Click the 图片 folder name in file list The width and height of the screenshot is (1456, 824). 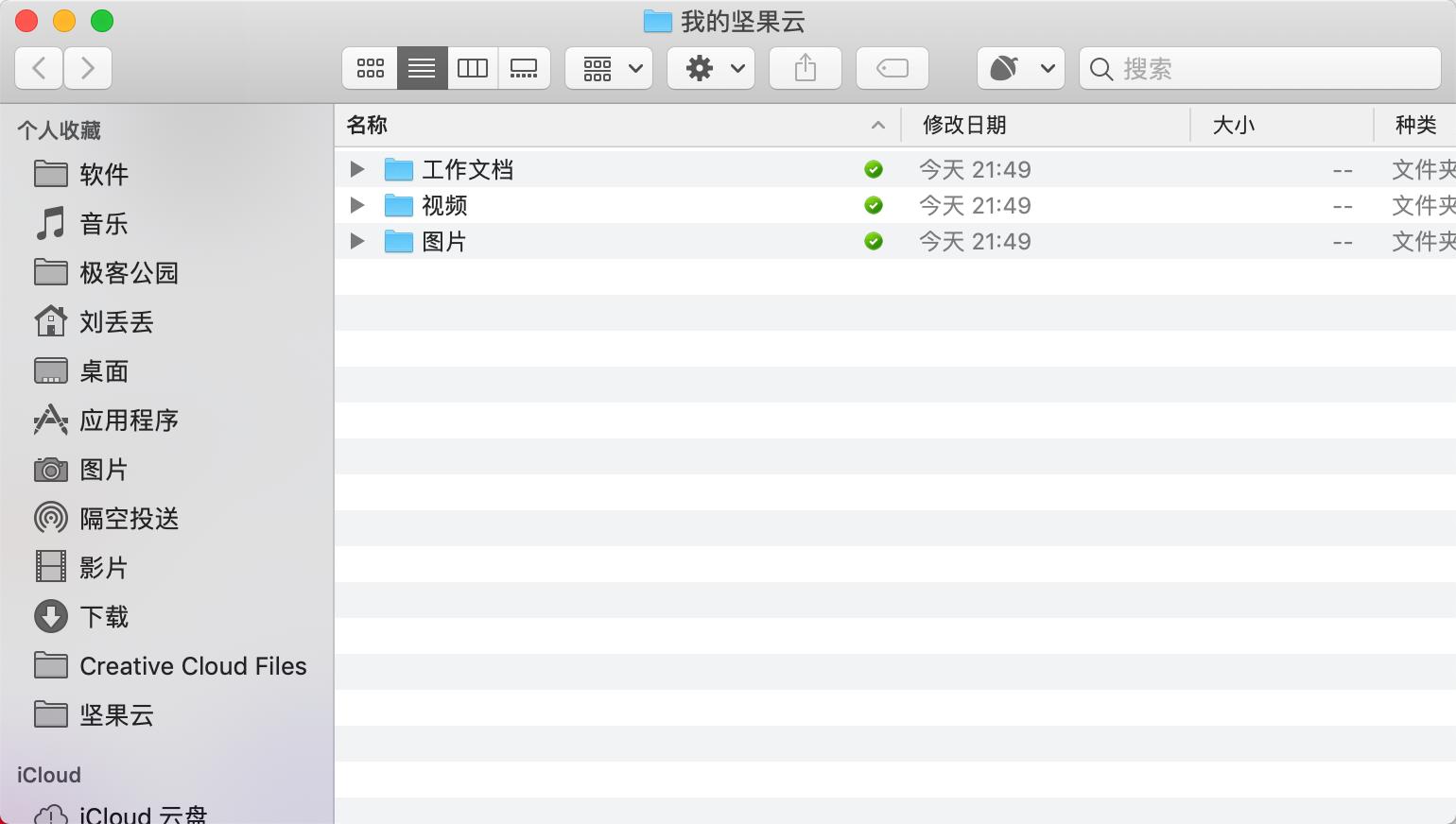[444, 241]
